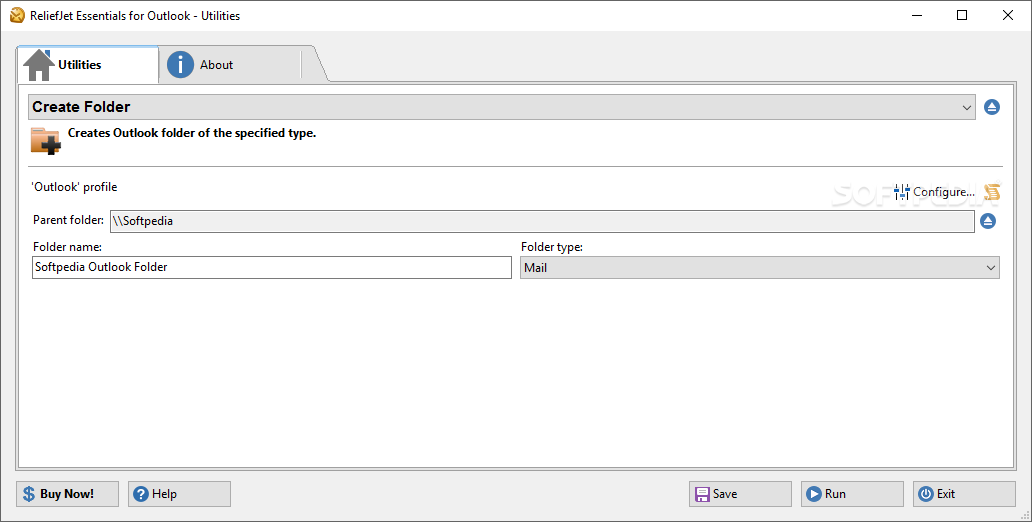Click the blue eject icon beside Parent folder

pos(988,221)
